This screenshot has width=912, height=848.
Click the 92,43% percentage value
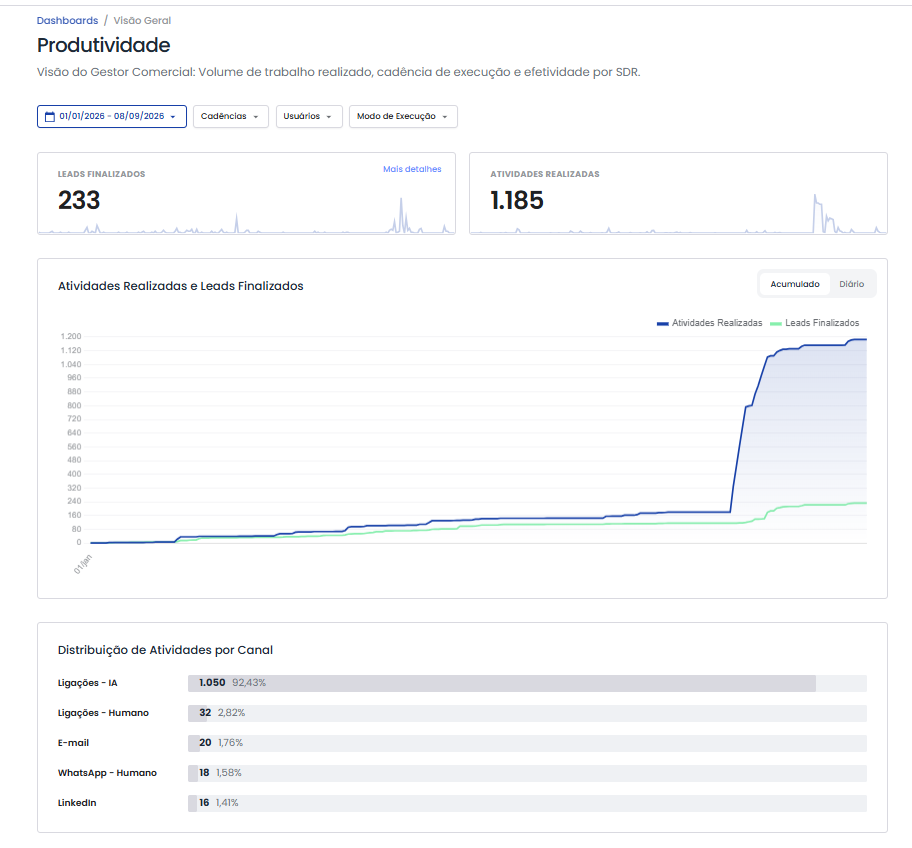[x=249, y=683]
